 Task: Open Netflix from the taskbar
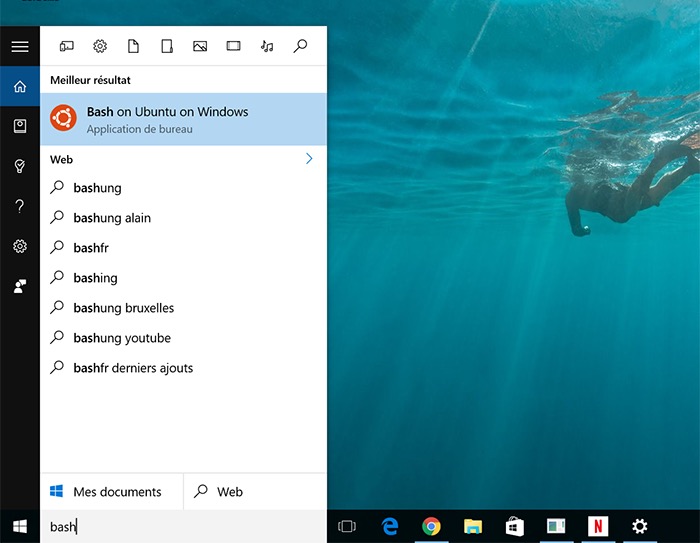point(597,526)
